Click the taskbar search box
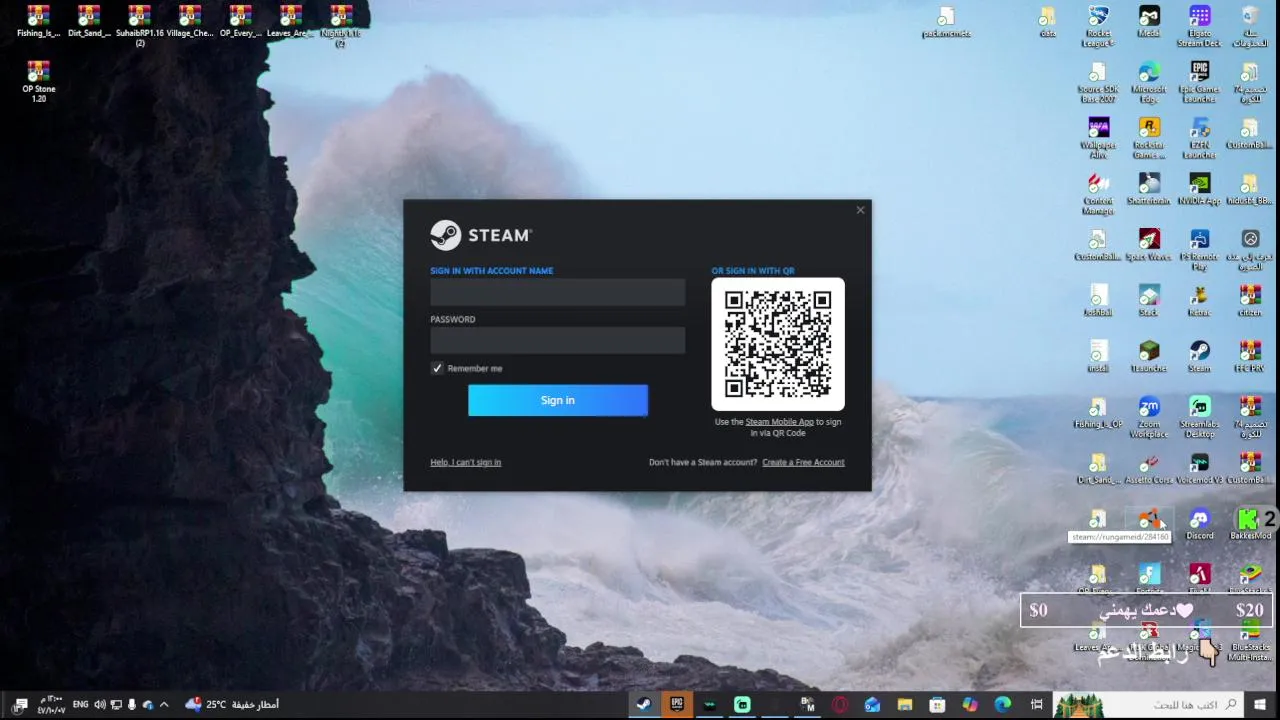 coord(1148,705)
